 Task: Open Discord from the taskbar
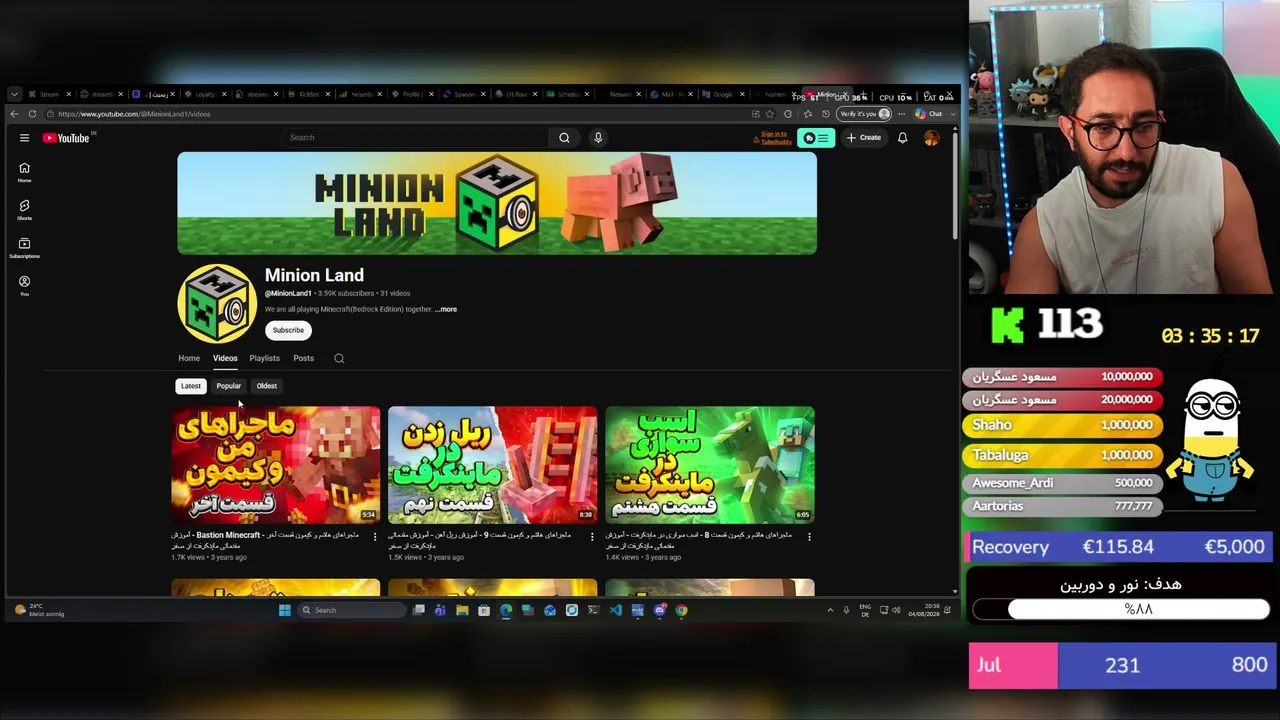(x=659, y=610)
